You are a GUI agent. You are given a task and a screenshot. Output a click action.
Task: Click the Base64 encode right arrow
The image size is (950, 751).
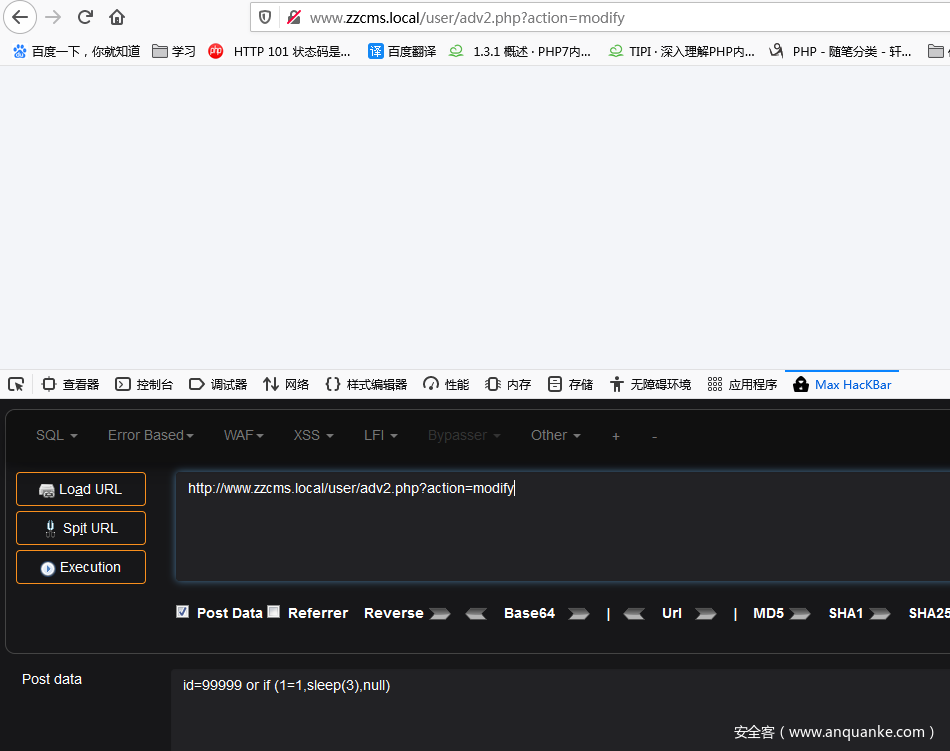(x=578, y=614)
